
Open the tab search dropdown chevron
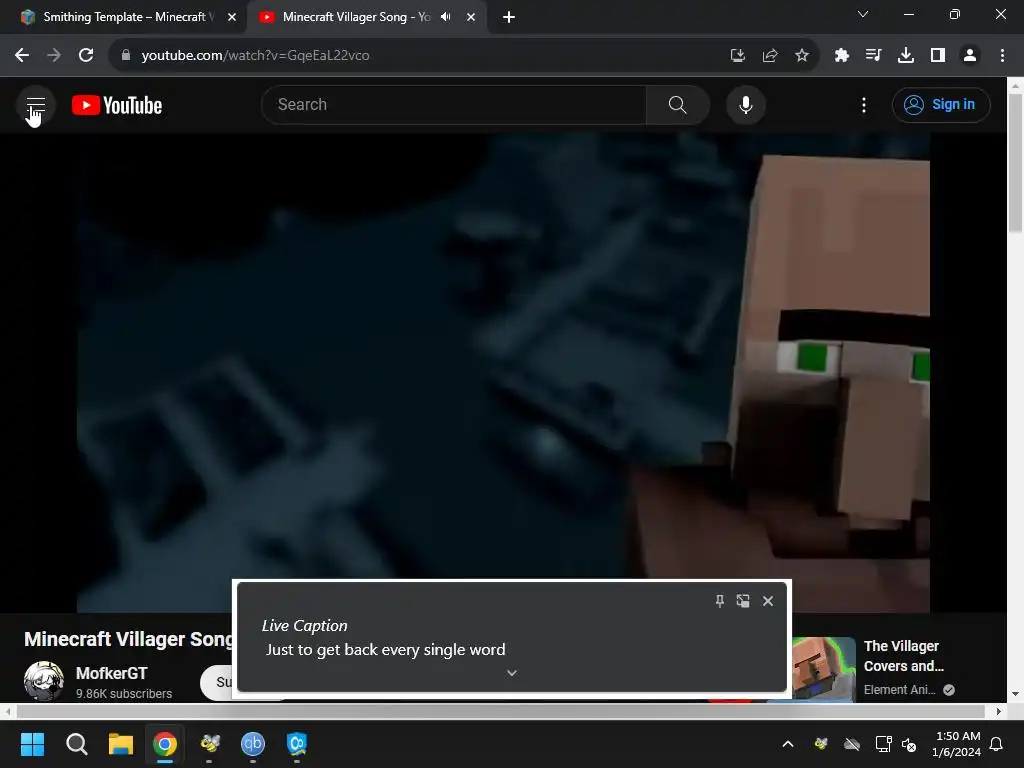[863, 14]
